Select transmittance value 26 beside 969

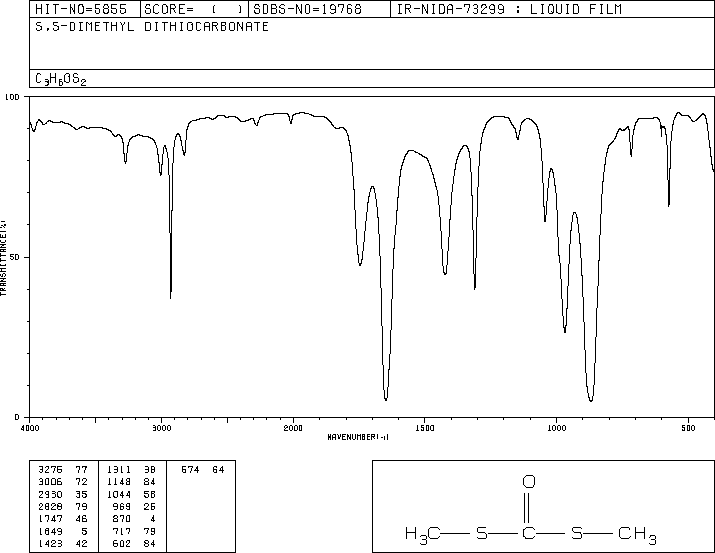(150, 506)
